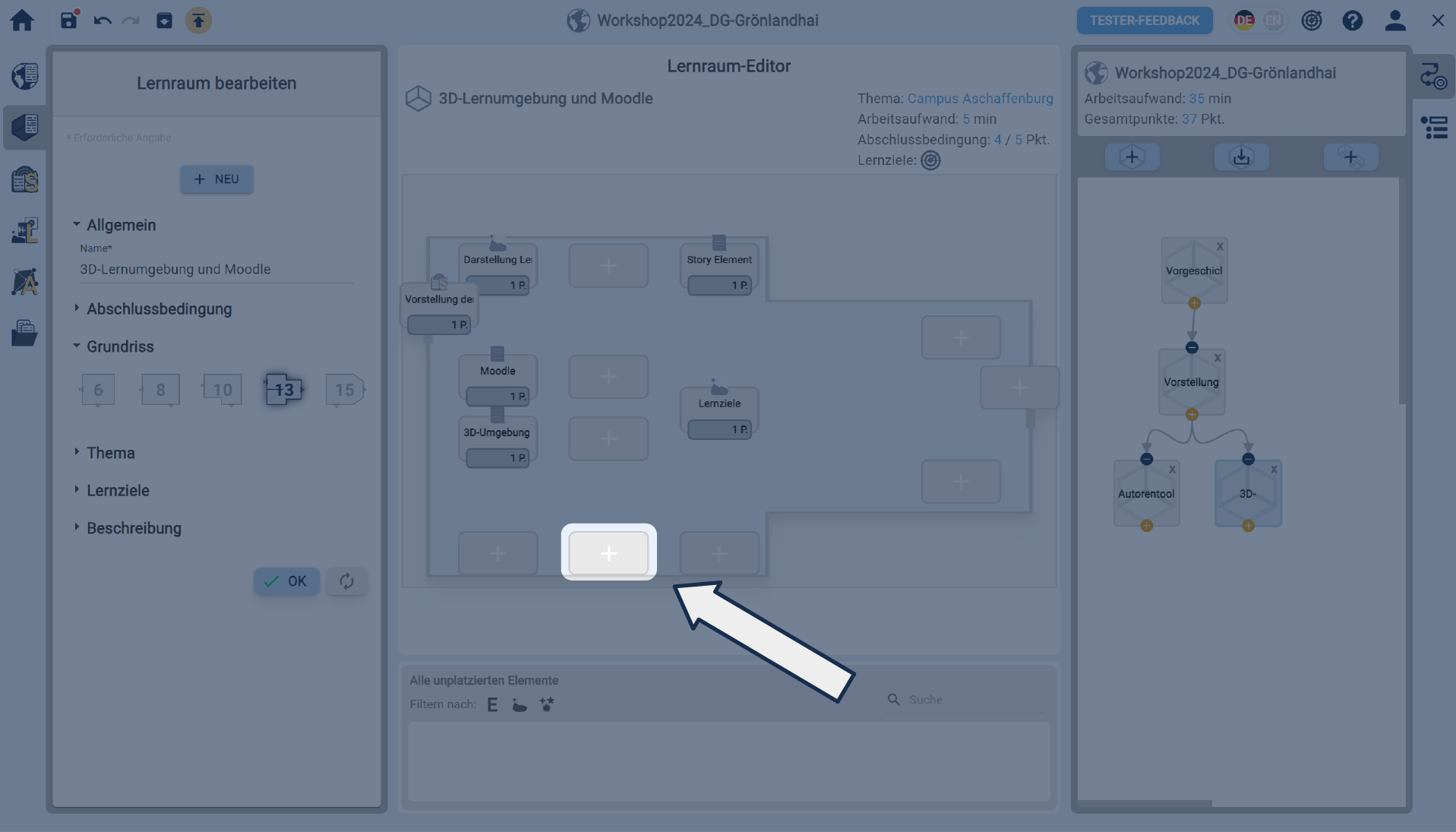Screen dimensions: 1456x832
Task: Click the TESTER-FEEDBACK button
Action: (1144, 21)
